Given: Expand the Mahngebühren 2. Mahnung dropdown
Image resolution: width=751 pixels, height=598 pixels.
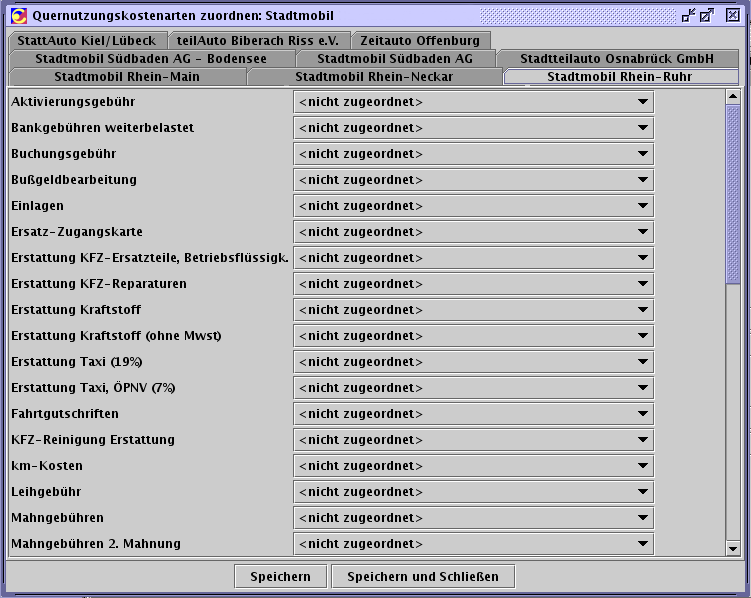Looking at the screenshot, I should coord(473,543).
